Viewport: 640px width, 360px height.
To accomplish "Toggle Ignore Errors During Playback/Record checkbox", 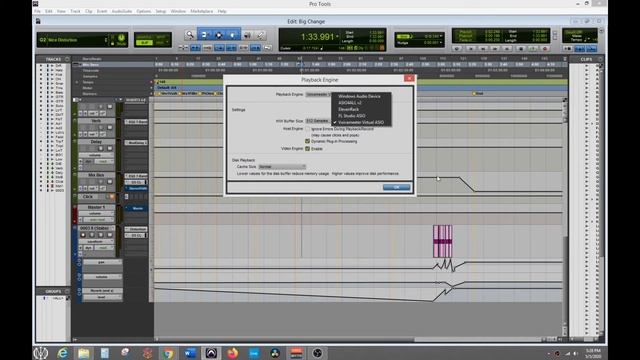I will click(x=308, y=129).
